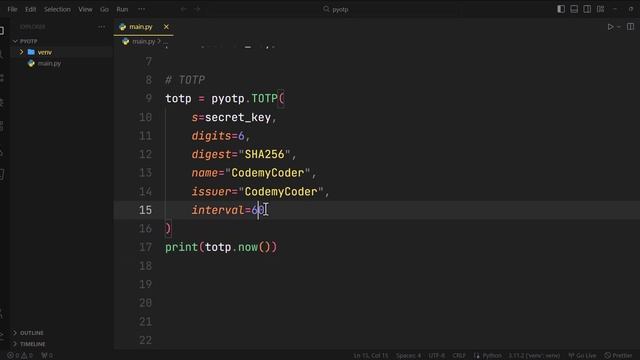Open errors and warnings count in status bar
This screenshot has height=360, width=640.
tap(19, 356)
